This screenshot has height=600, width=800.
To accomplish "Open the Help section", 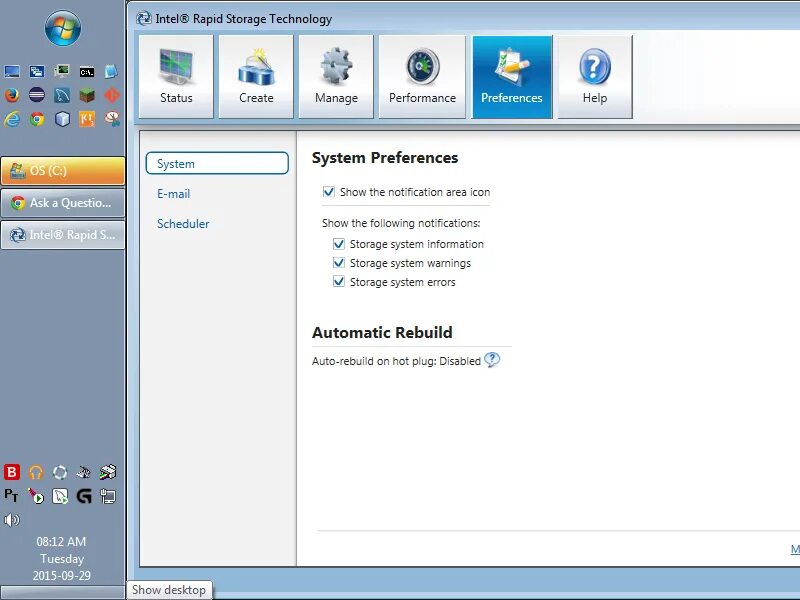I will point(595,77).
